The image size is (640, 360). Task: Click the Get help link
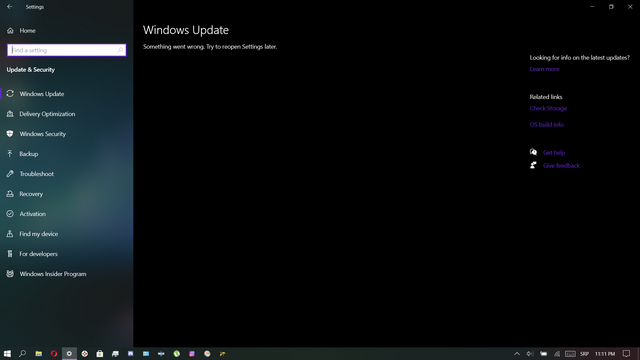pos(554,153)
